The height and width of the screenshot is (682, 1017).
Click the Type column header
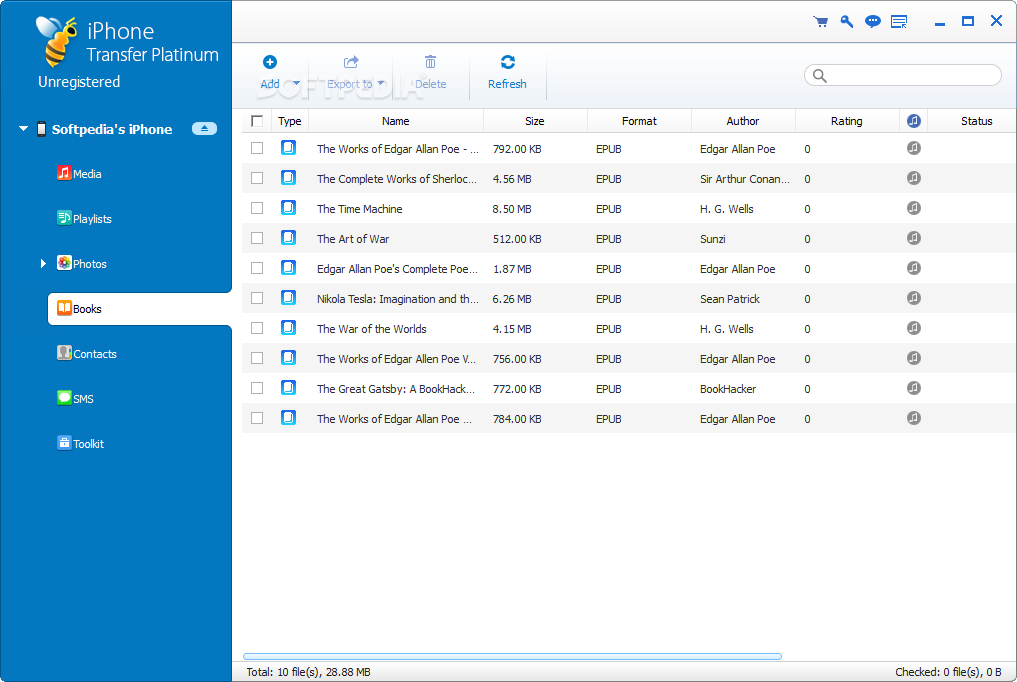point(289,121)
